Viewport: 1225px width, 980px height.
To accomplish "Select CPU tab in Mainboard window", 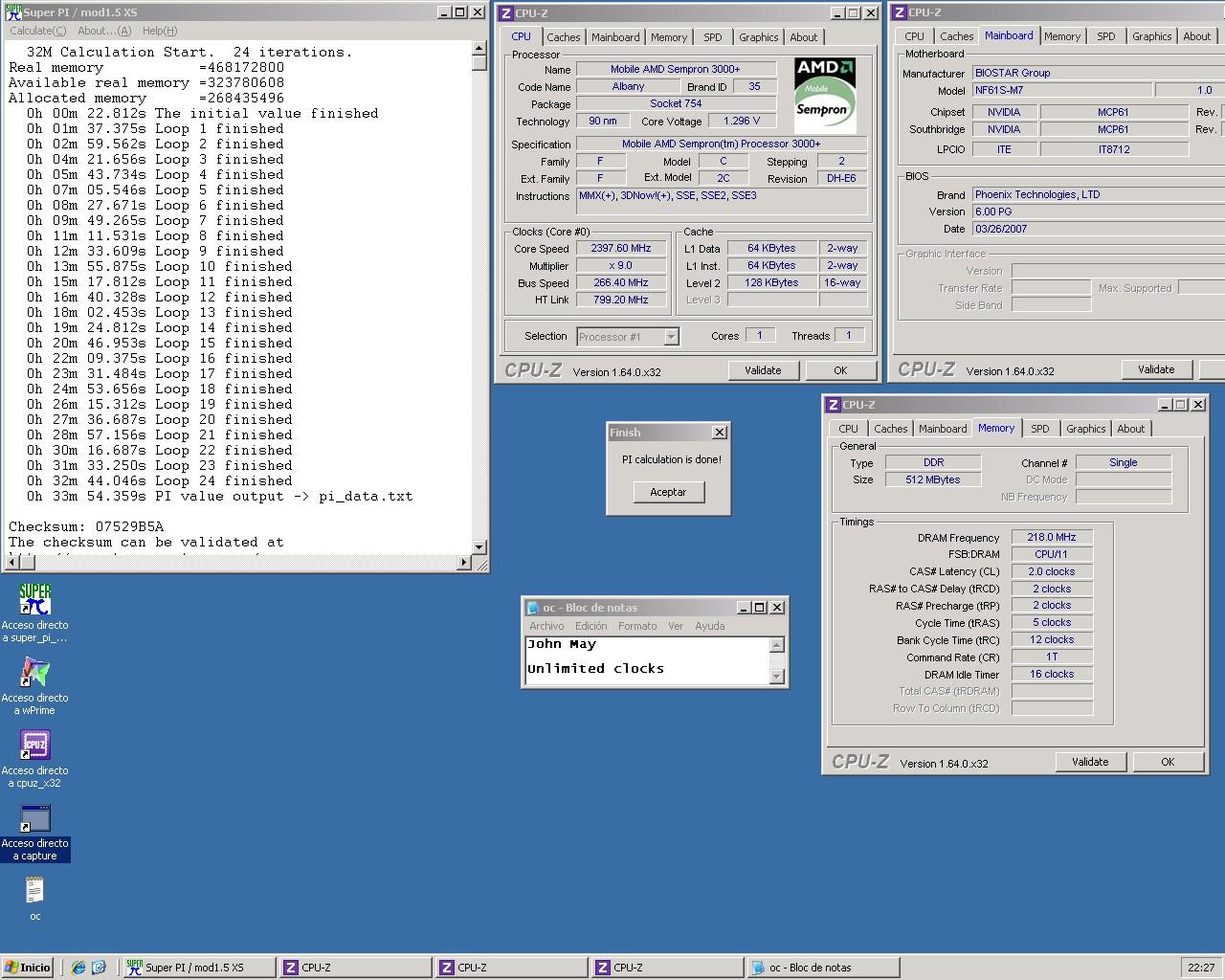I will point(914,36).
